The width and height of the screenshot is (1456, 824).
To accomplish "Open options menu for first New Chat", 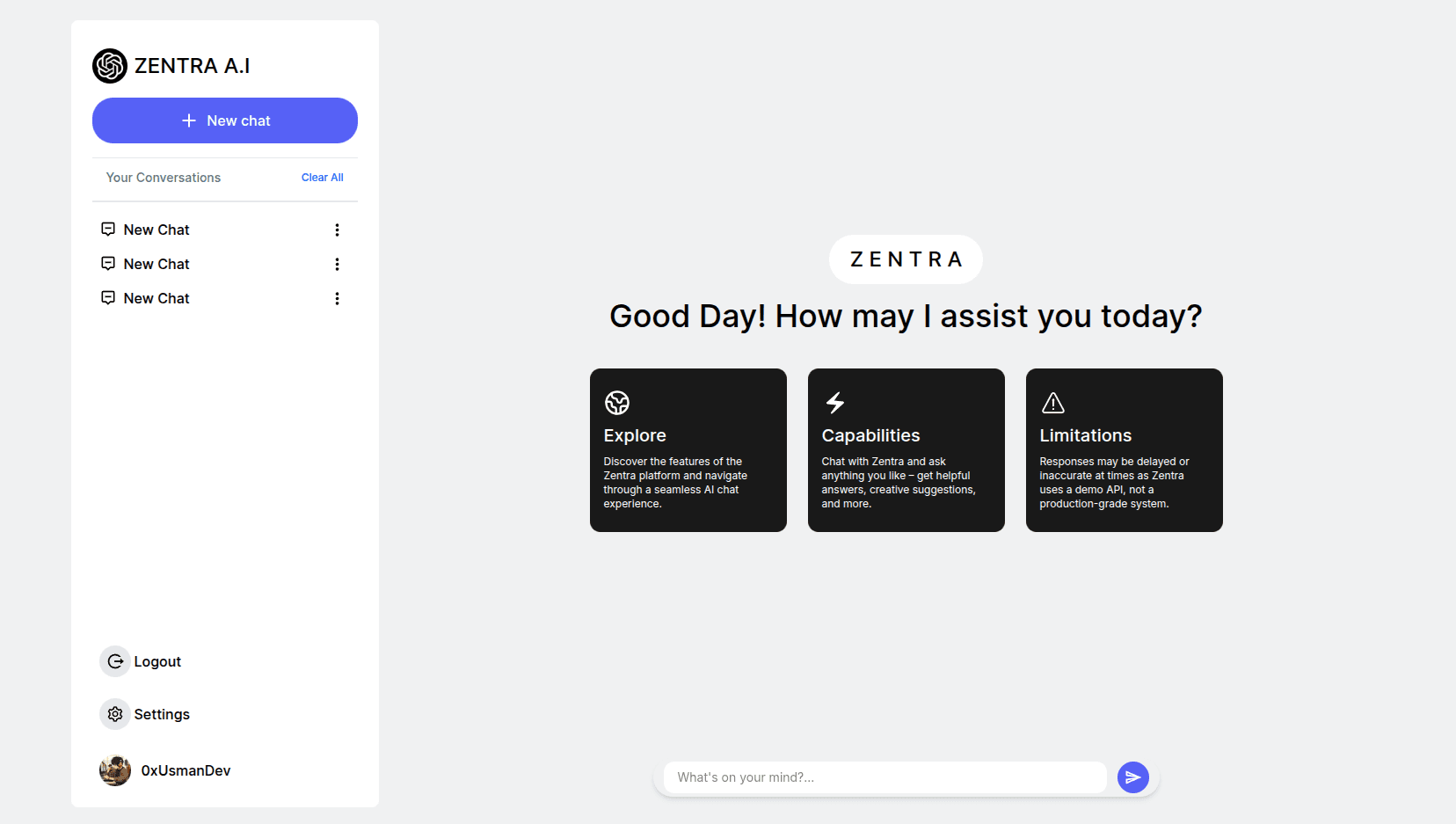I will [337, 230].
